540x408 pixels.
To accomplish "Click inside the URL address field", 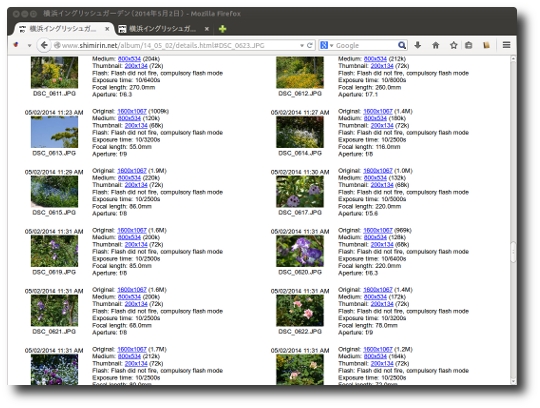I will pyautogui.click(x=176, y=45).
